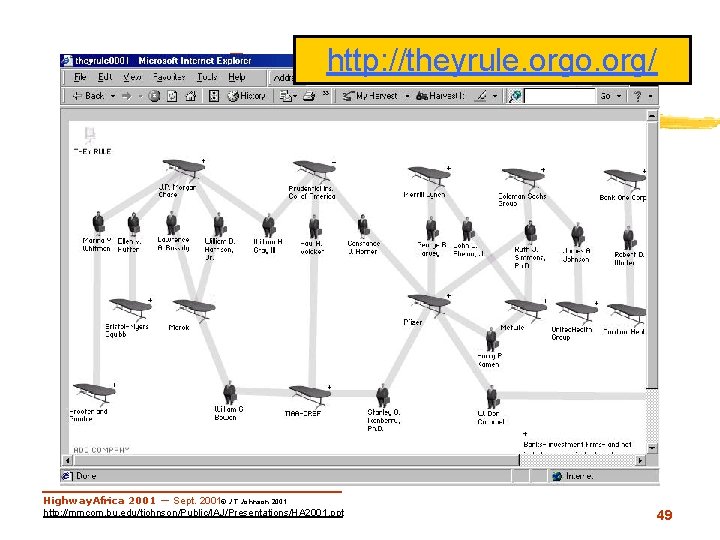Click into the toolbar search text field

[560, 96]
